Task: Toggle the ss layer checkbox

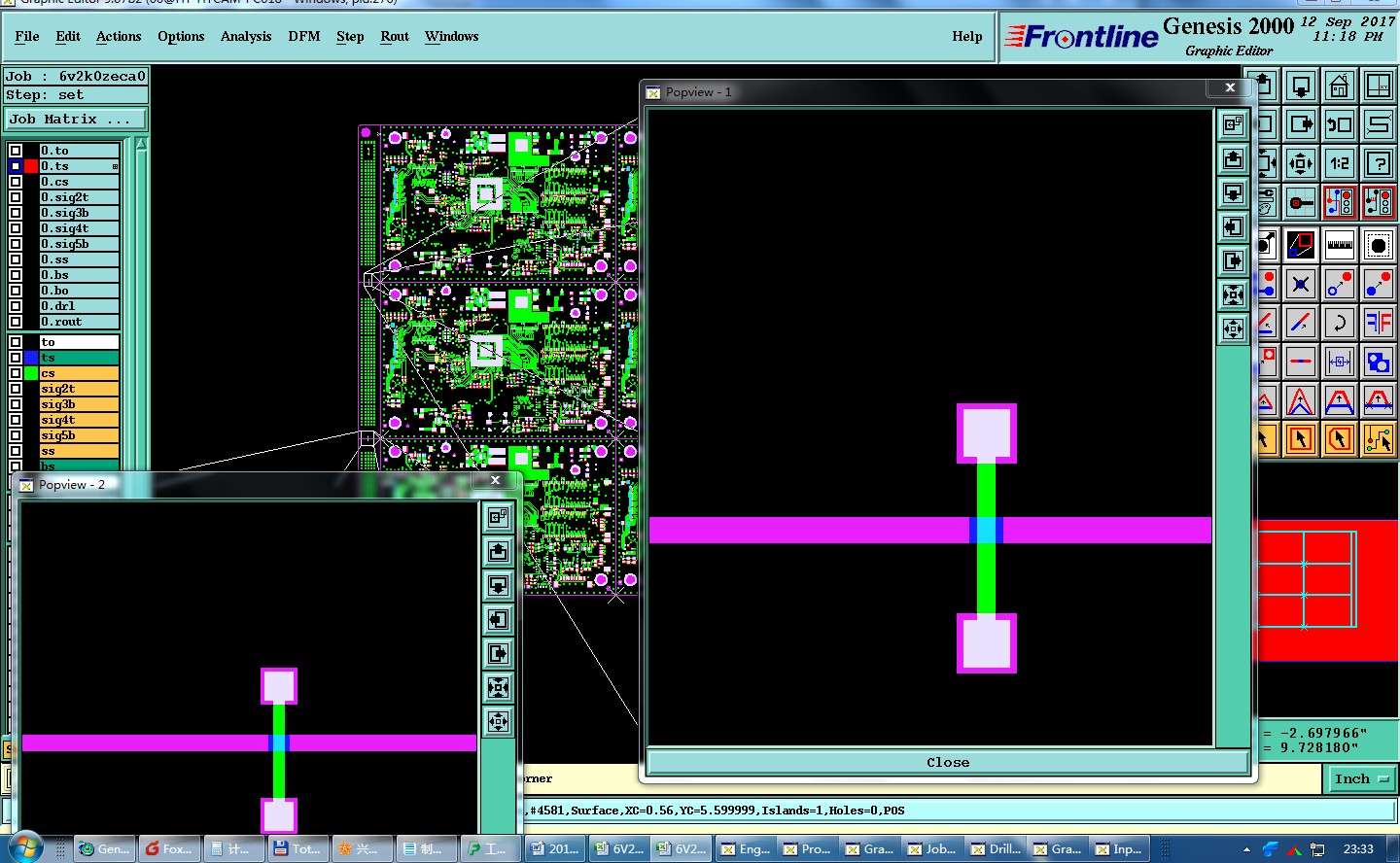Action: [16, 451]
